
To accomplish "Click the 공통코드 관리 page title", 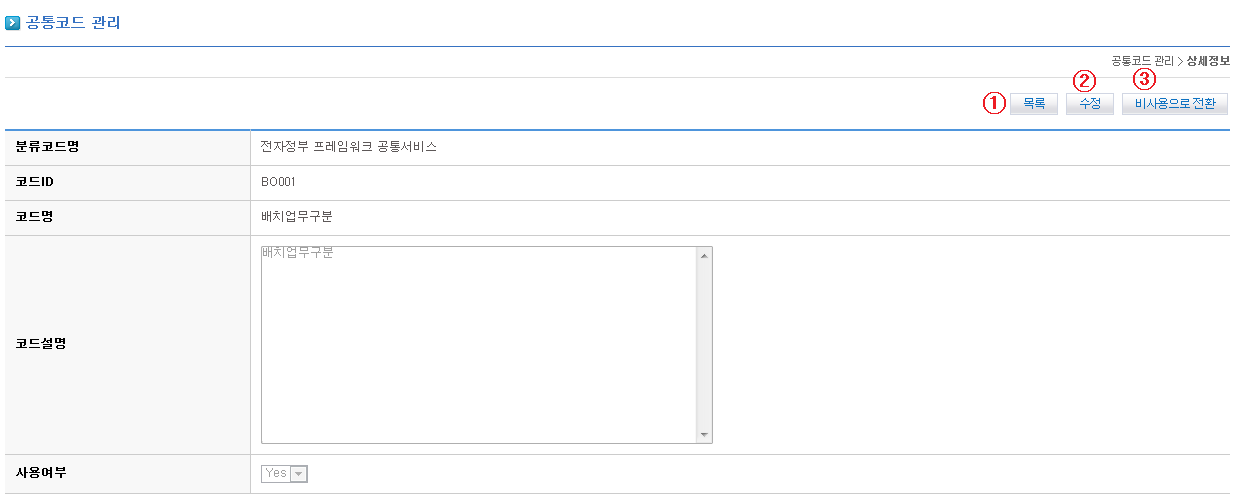I will (x=73, y=22).
